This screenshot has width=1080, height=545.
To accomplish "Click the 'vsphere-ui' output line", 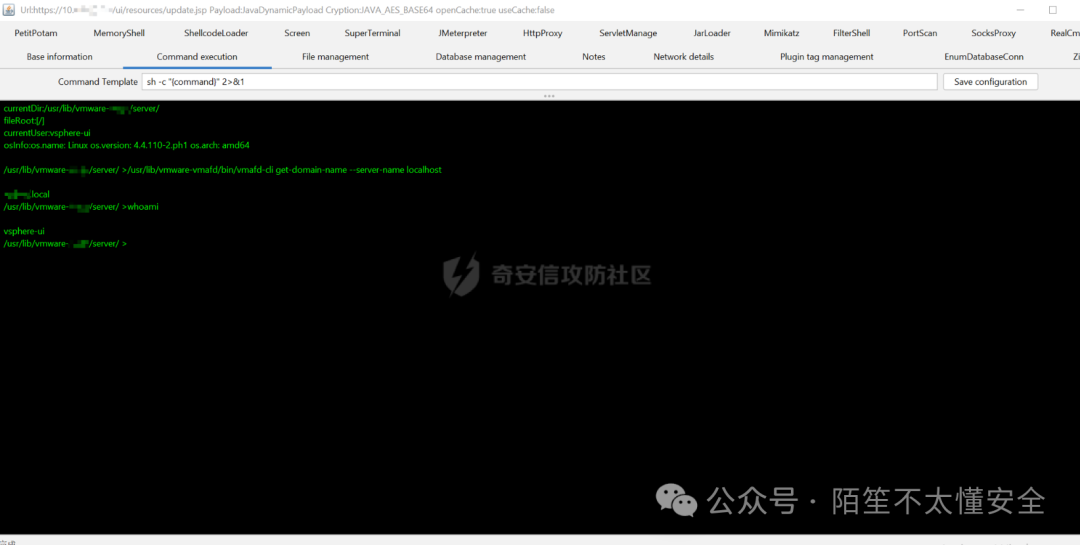I will pyautogui.click(x=24, y=232).
